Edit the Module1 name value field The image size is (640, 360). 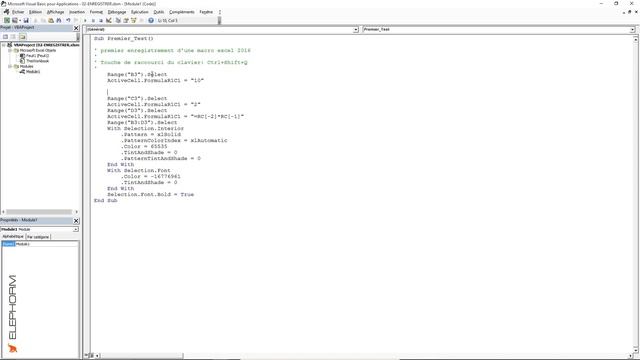pyautogui.click(x=46, y=244)
